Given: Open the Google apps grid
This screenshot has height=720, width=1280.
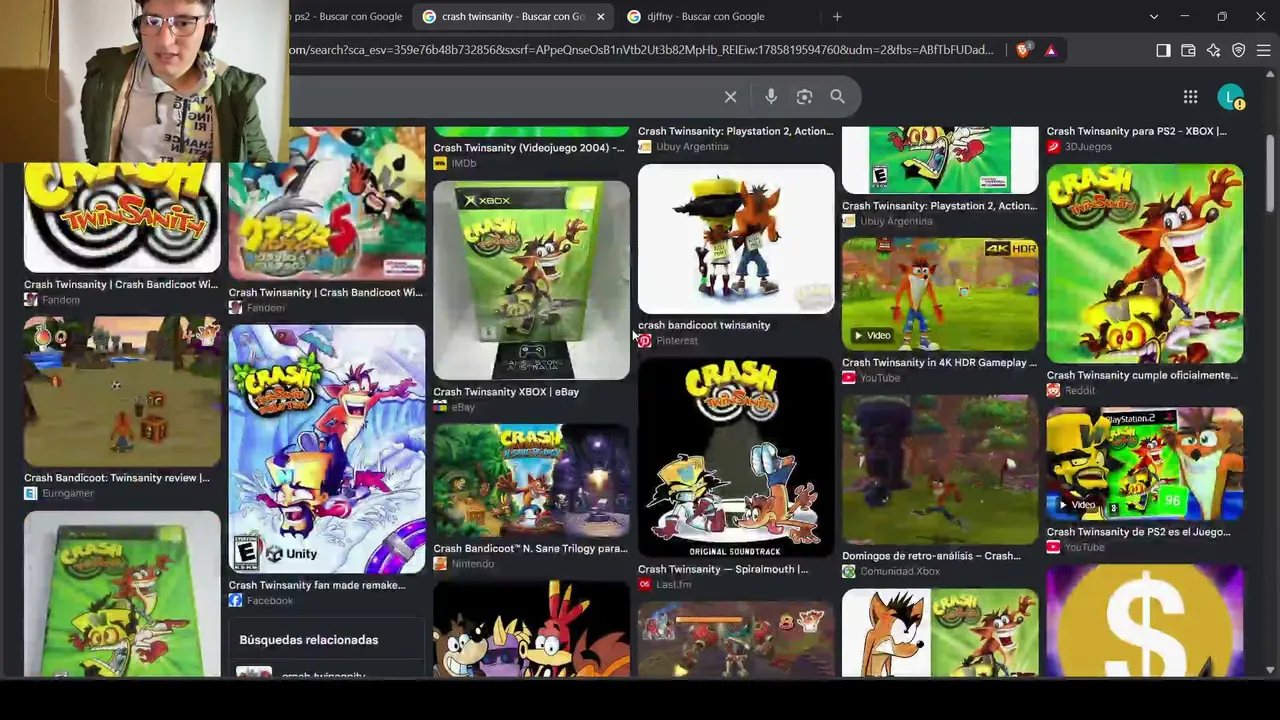Looking at the screenshot, I should (1190, 97).
